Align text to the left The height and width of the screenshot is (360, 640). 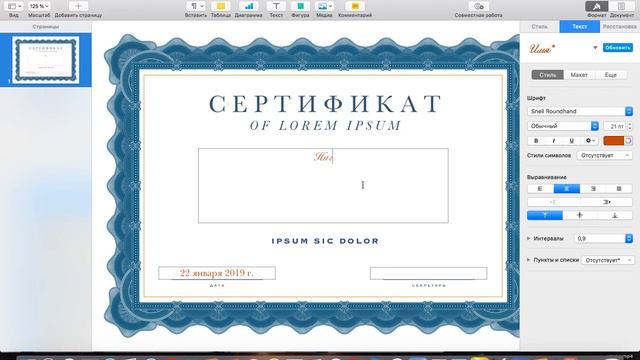coord(540,189)
